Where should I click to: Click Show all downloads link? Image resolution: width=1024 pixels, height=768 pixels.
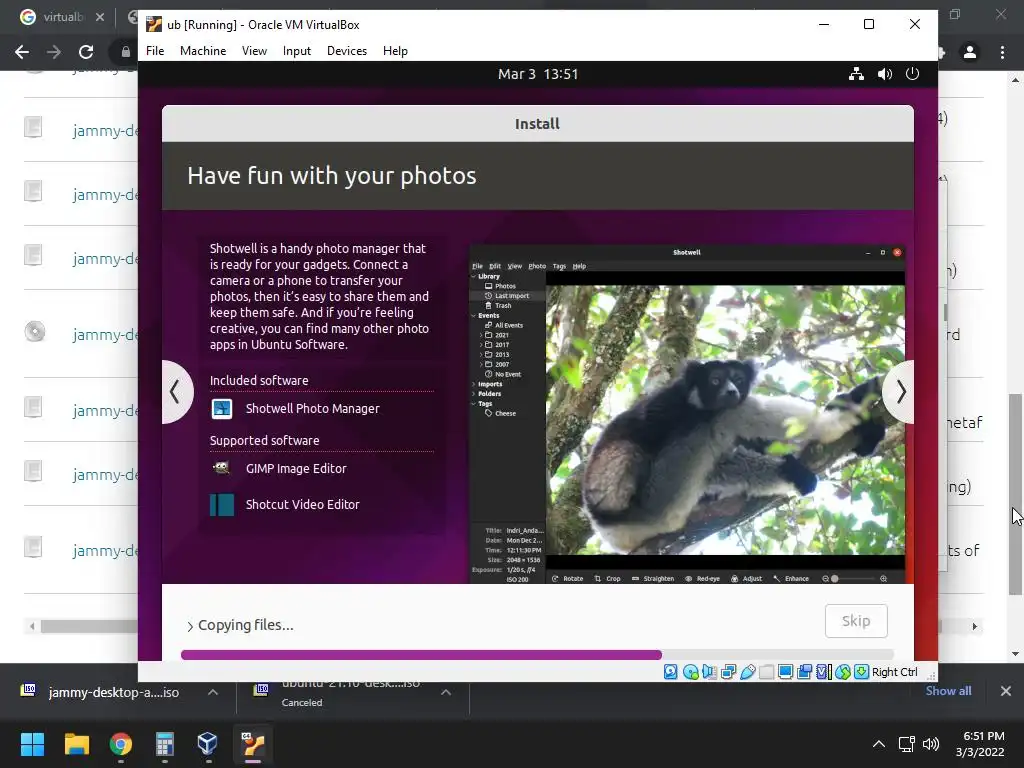pyautogui.click(x=948, y=691)
